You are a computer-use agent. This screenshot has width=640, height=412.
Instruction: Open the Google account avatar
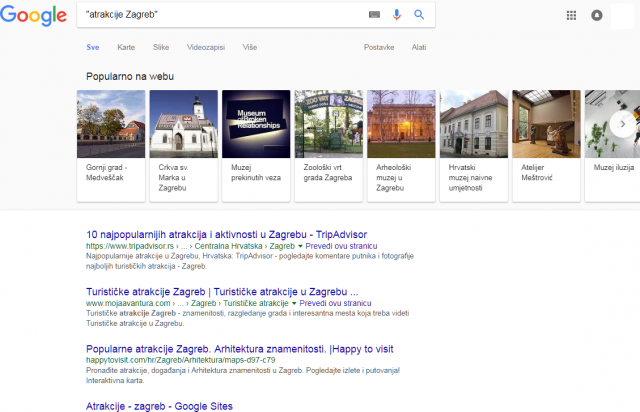pos(597,15)
